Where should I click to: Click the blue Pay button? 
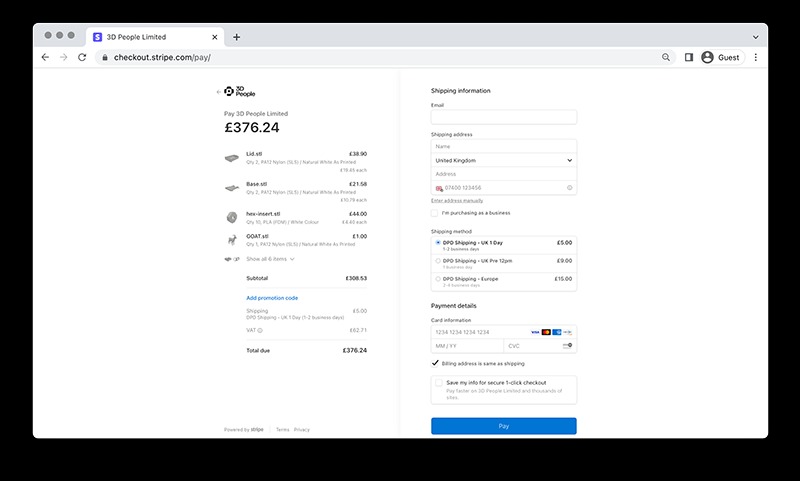click(503, 426)
